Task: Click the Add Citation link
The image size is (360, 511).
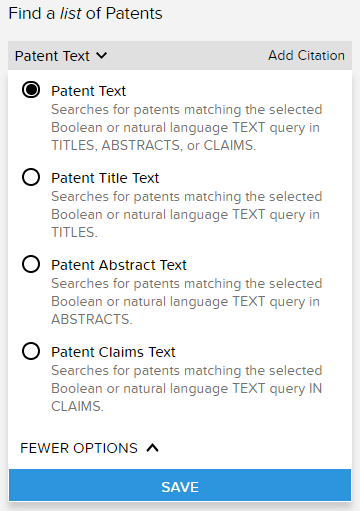Action: 306,55
